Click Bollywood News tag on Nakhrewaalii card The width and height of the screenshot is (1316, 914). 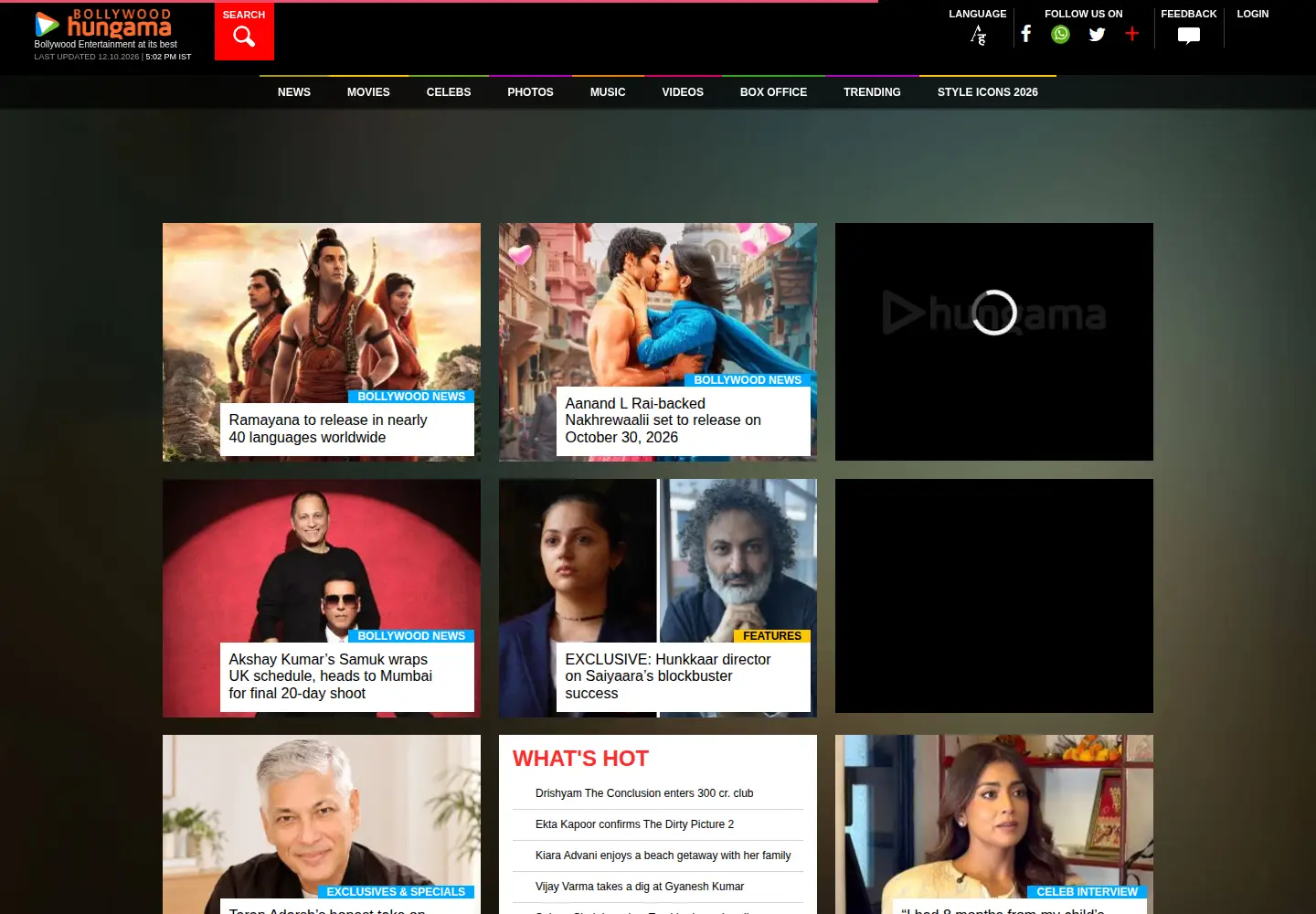[x=748, y=380]
